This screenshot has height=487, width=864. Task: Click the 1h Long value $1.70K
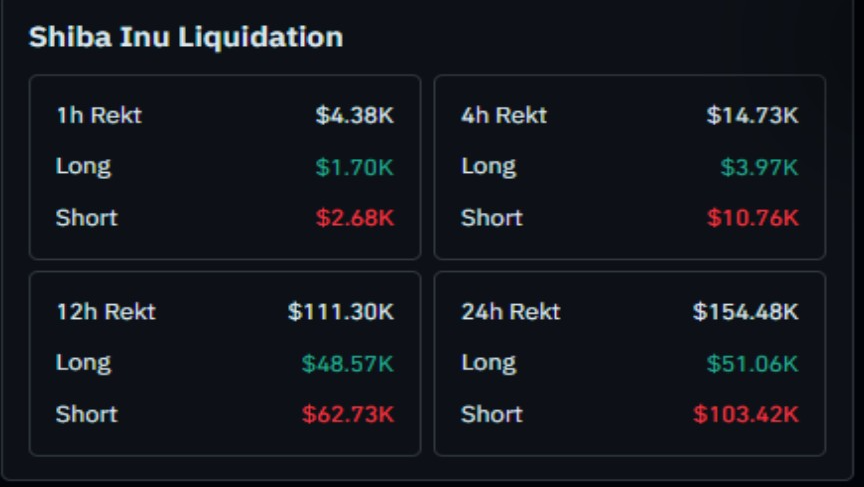click(x=355, y=167)
